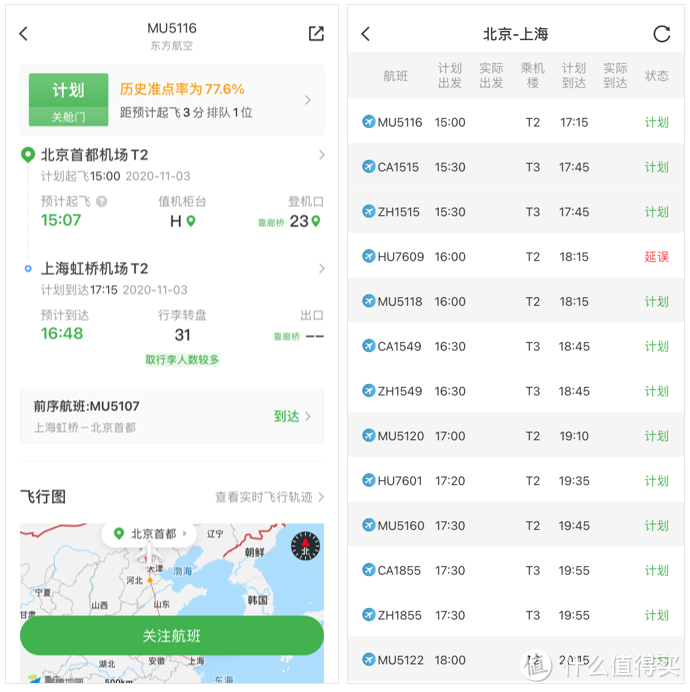Tap the plane icon for ZH1515 row
Viewport: 690px width, 692px height.
coord(368,211)
